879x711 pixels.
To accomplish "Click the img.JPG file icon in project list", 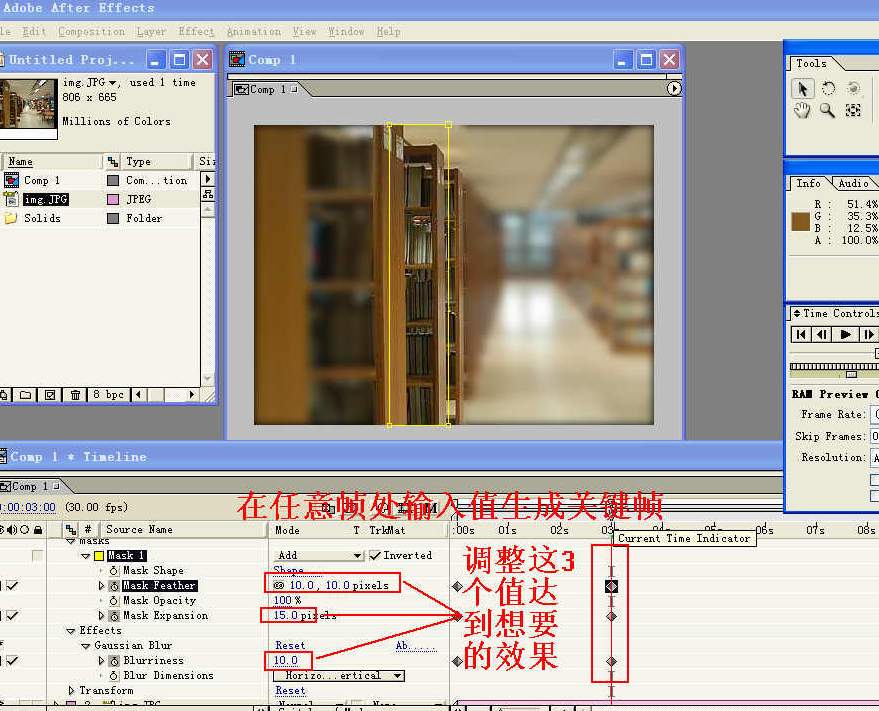I will (x=11, y=199).
